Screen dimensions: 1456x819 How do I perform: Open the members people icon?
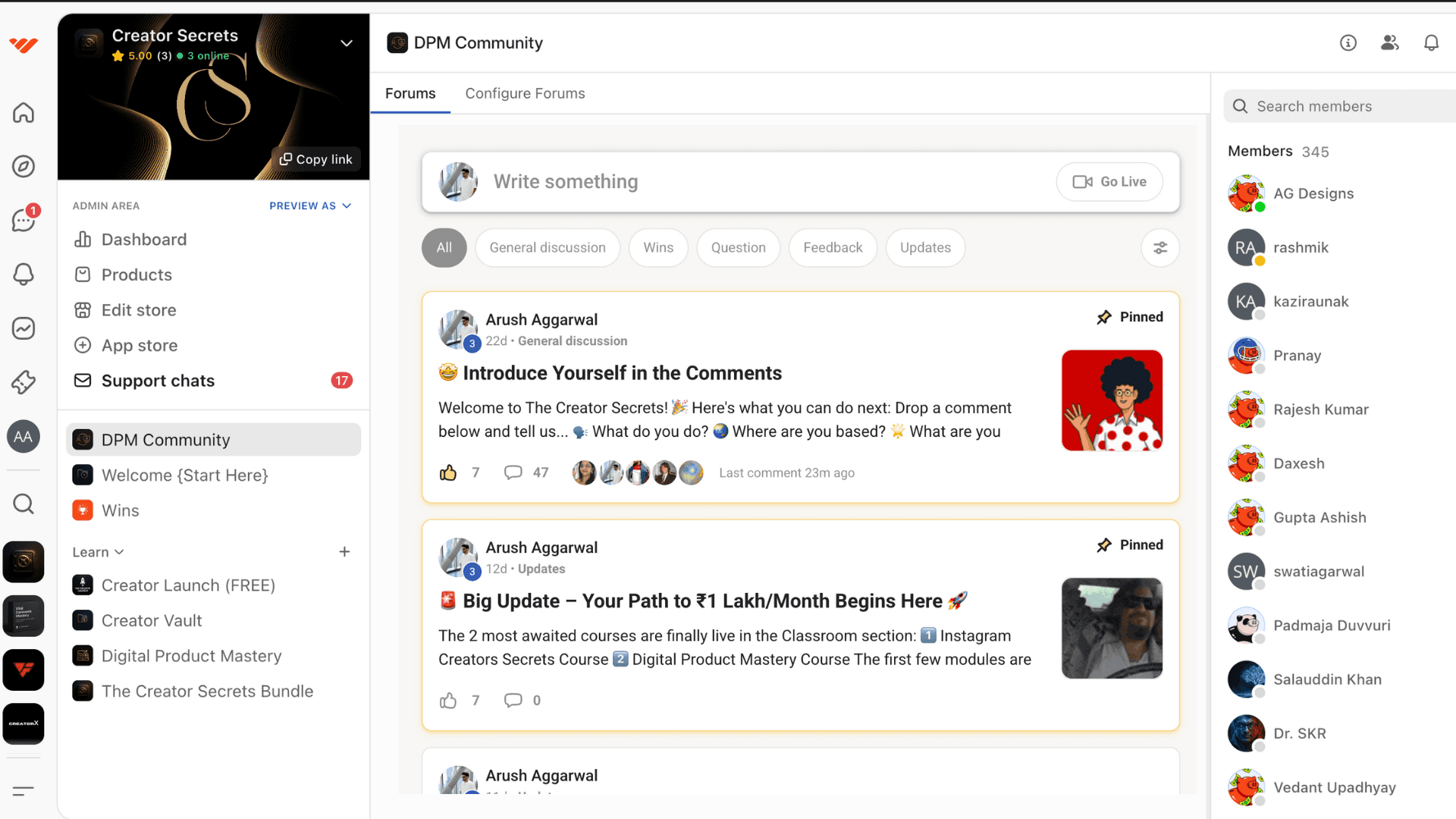(x=1389, y=43)
